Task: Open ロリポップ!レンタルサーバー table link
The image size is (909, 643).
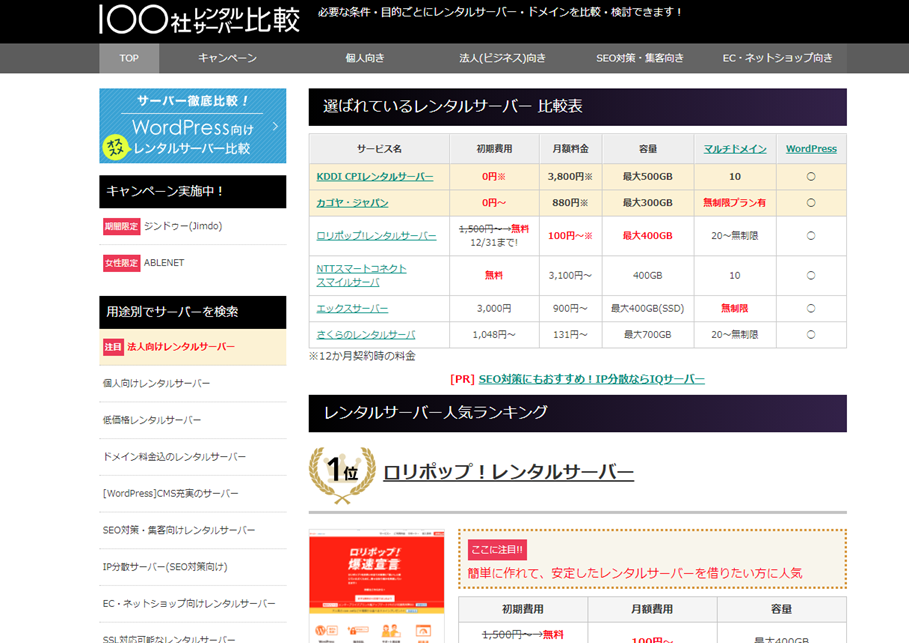Action: (376, 236)
